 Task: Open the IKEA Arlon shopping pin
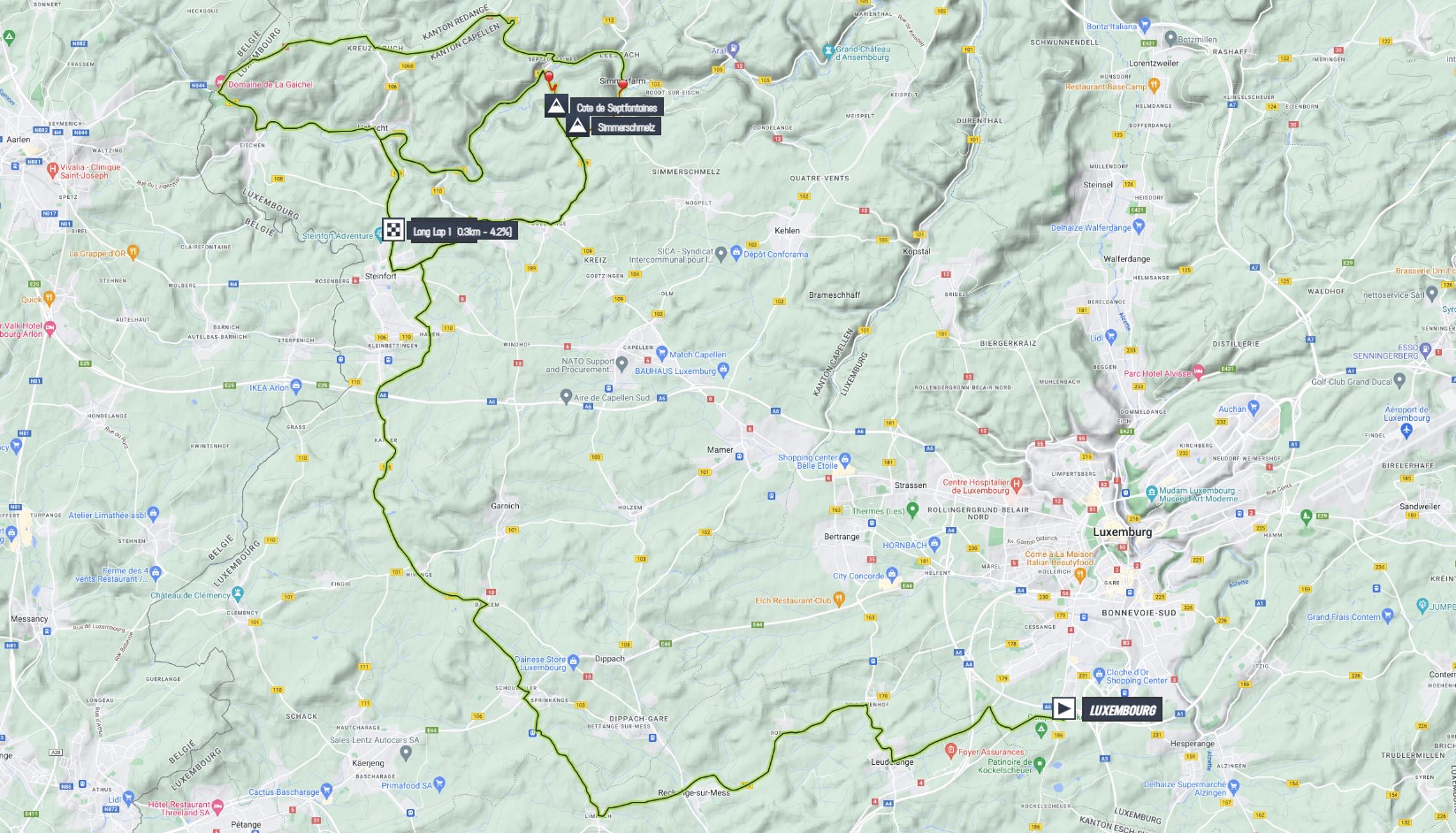pyautogui.click(x=296, y=386)
